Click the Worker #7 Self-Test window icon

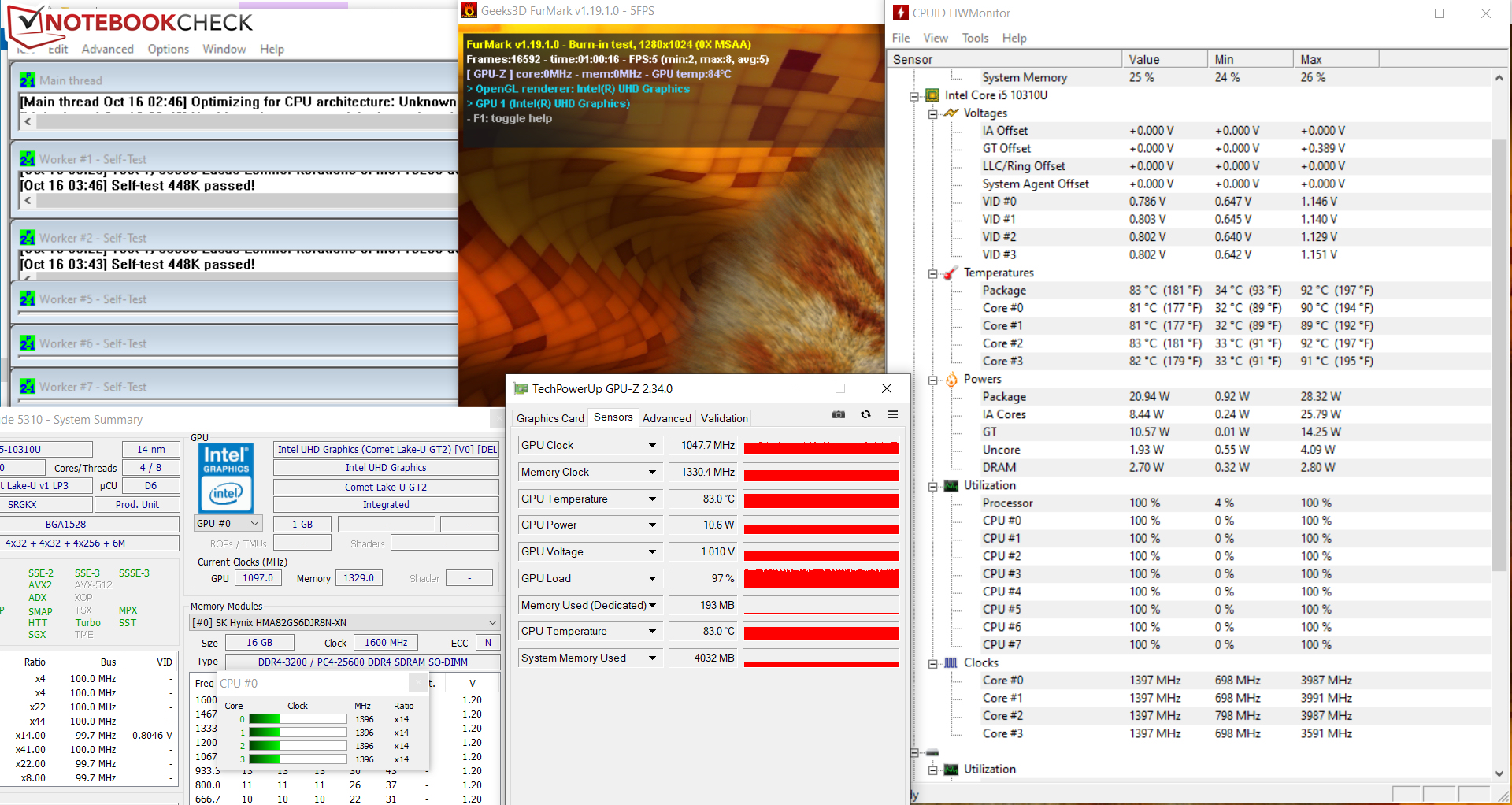[28, 387]
